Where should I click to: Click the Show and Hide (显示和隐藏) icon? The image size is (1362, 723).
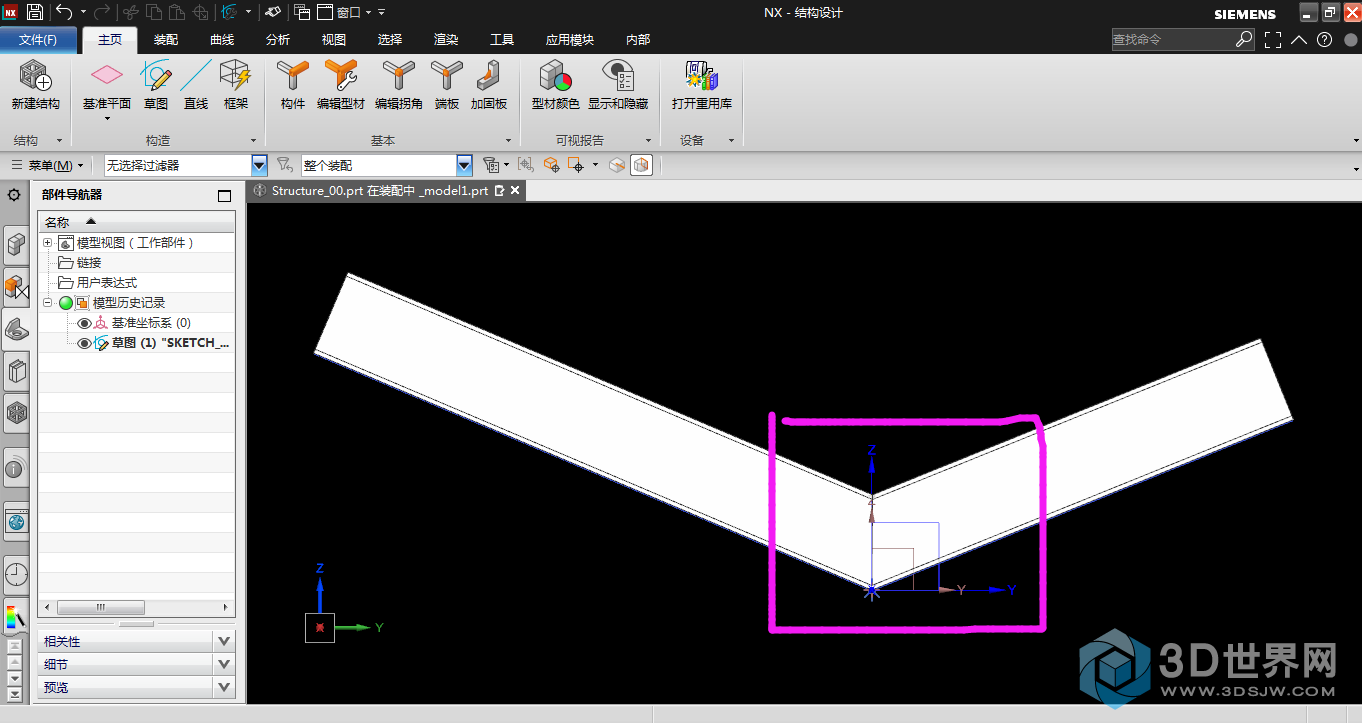point(618,76)
